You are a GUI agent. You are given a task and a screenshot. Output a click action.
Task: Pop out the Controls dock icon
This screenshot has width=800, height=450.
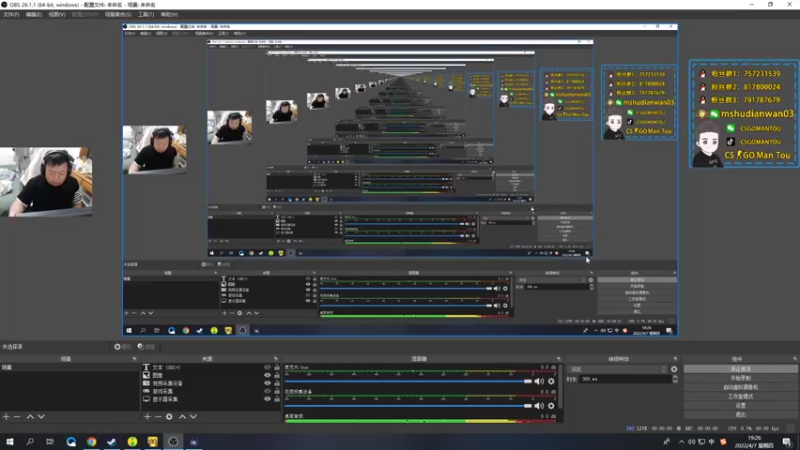point(794,359)
